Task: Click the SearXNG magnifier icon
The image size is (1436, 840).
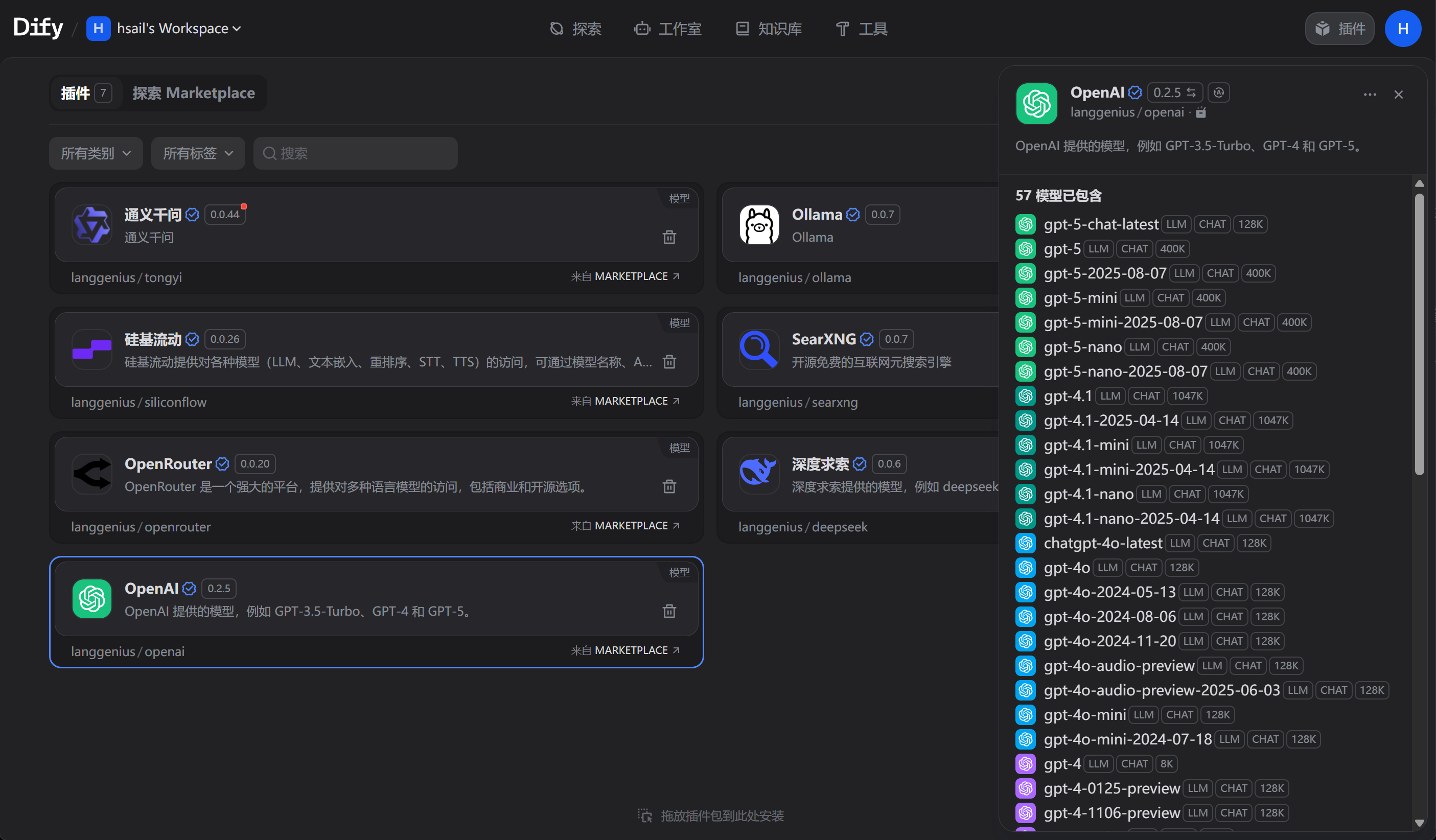Action: coord(759,349)
